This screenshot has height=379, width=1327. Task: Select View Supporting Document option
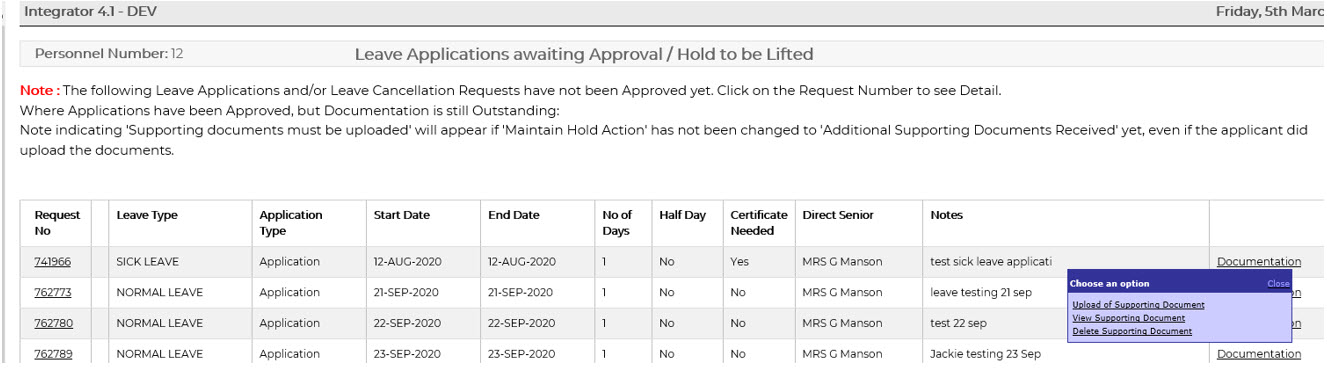click(1128, 318)
